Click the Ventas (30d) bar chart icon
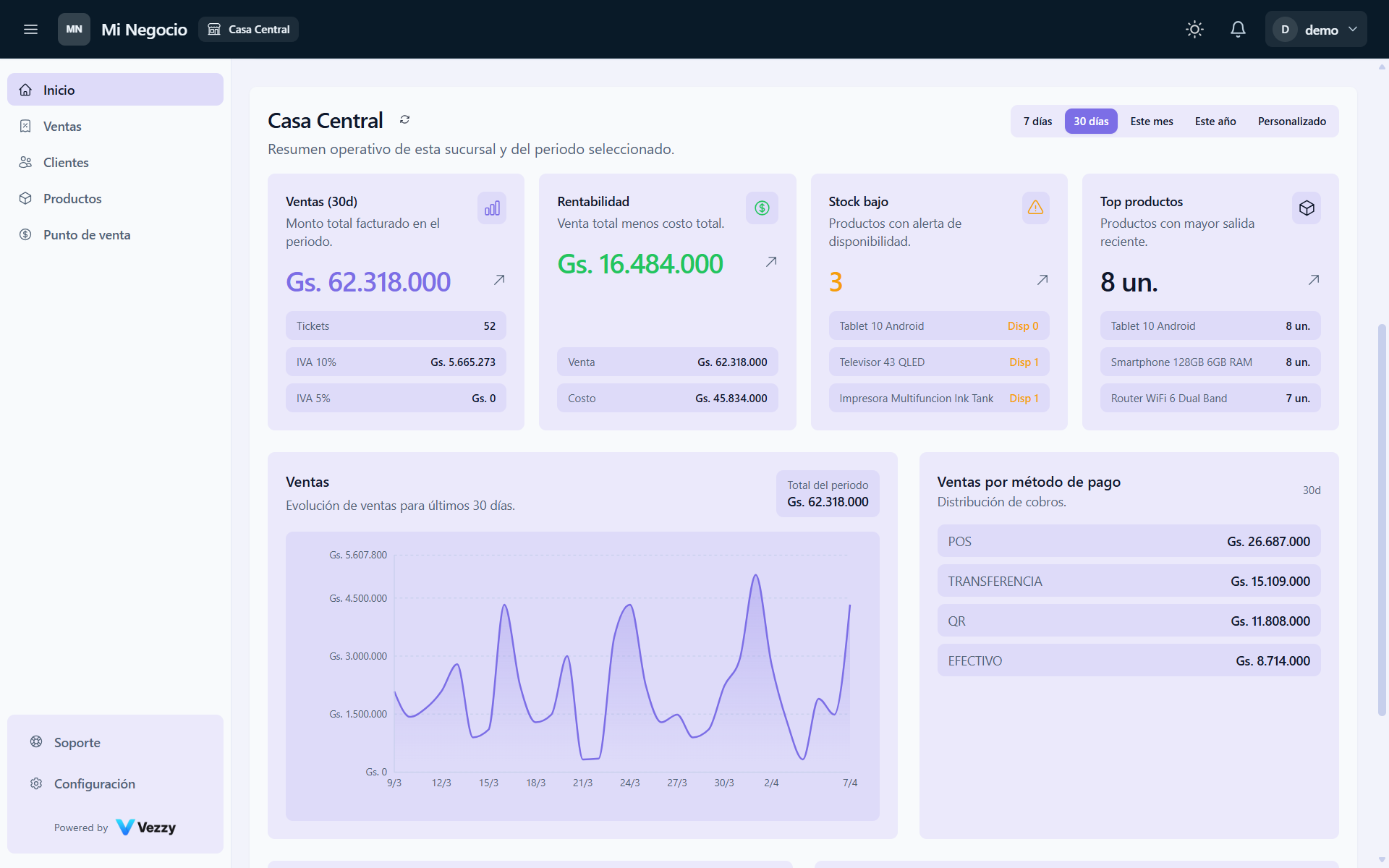 (x=492, y=208)
